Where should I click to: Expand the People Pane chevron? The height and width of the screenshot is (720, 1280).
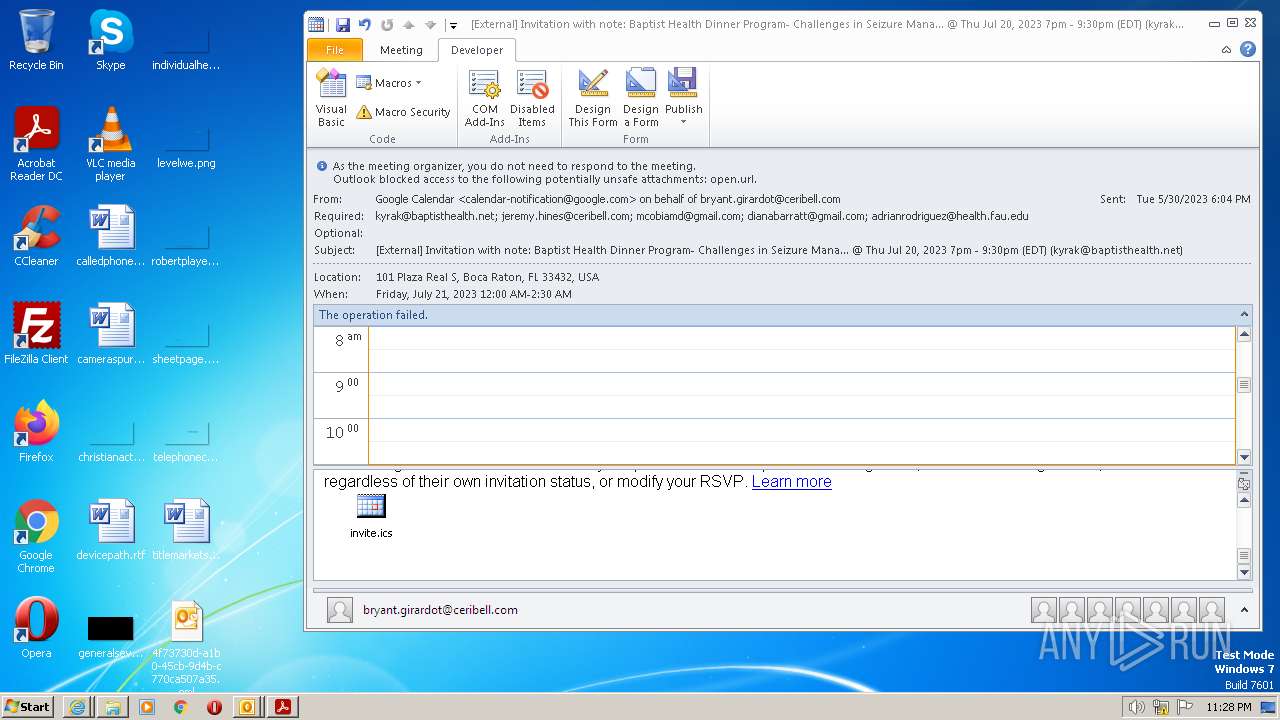1244,610
